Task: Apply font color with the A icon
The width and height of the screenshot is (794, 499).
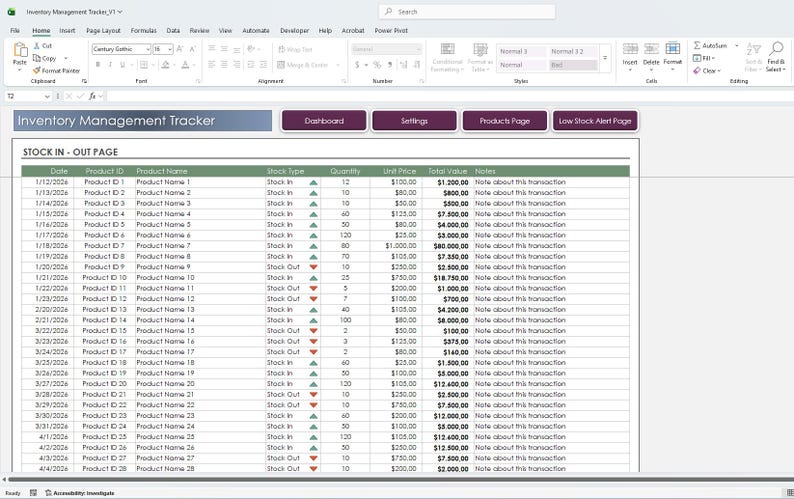Action: [x=185, y=65]
